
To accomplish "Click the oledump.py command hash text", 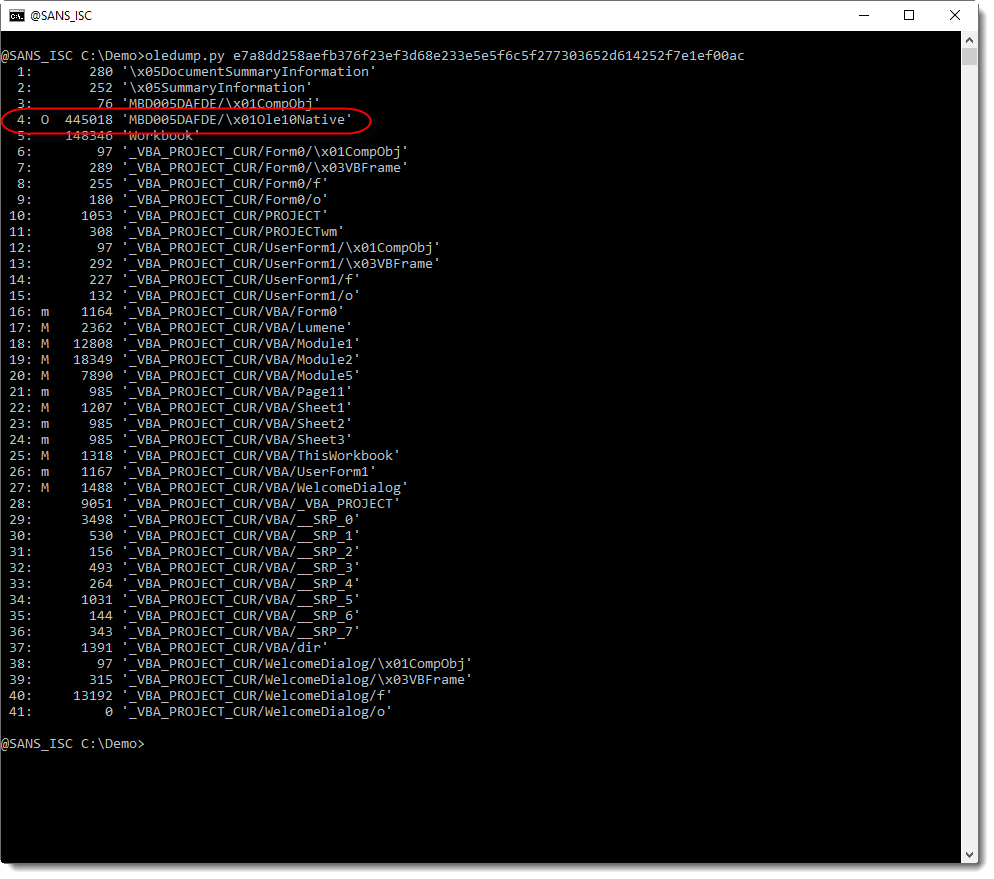I will coord(488,56).
